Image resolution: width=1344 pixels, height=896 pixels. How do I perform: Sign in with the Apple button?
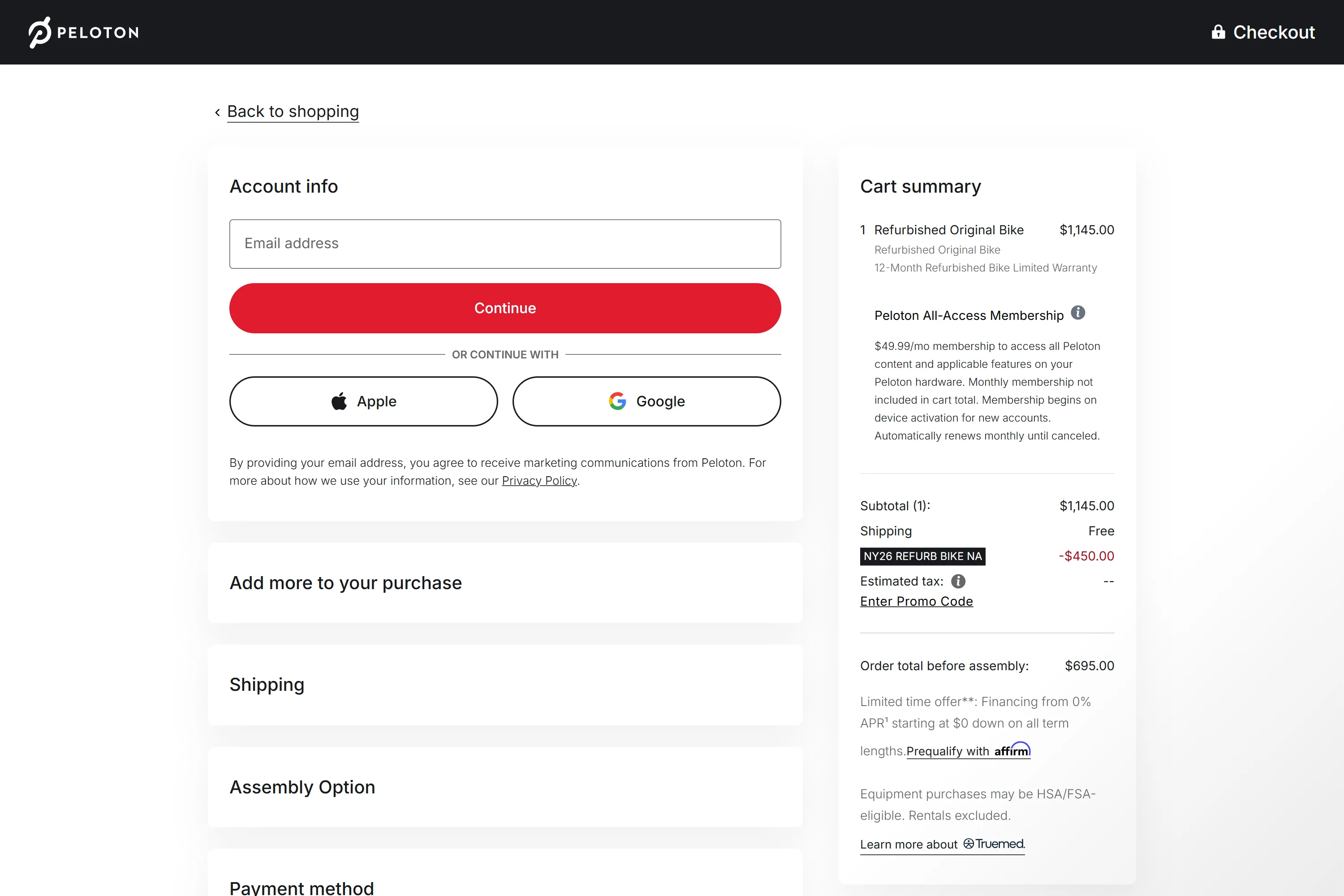click(x=363, y=401)
